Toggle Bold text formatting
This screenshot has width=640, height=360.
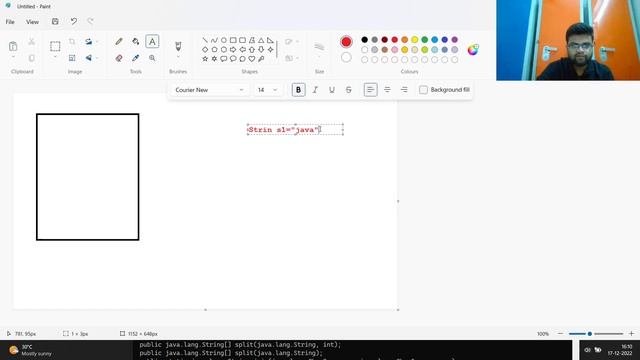[x=298, y=90]
